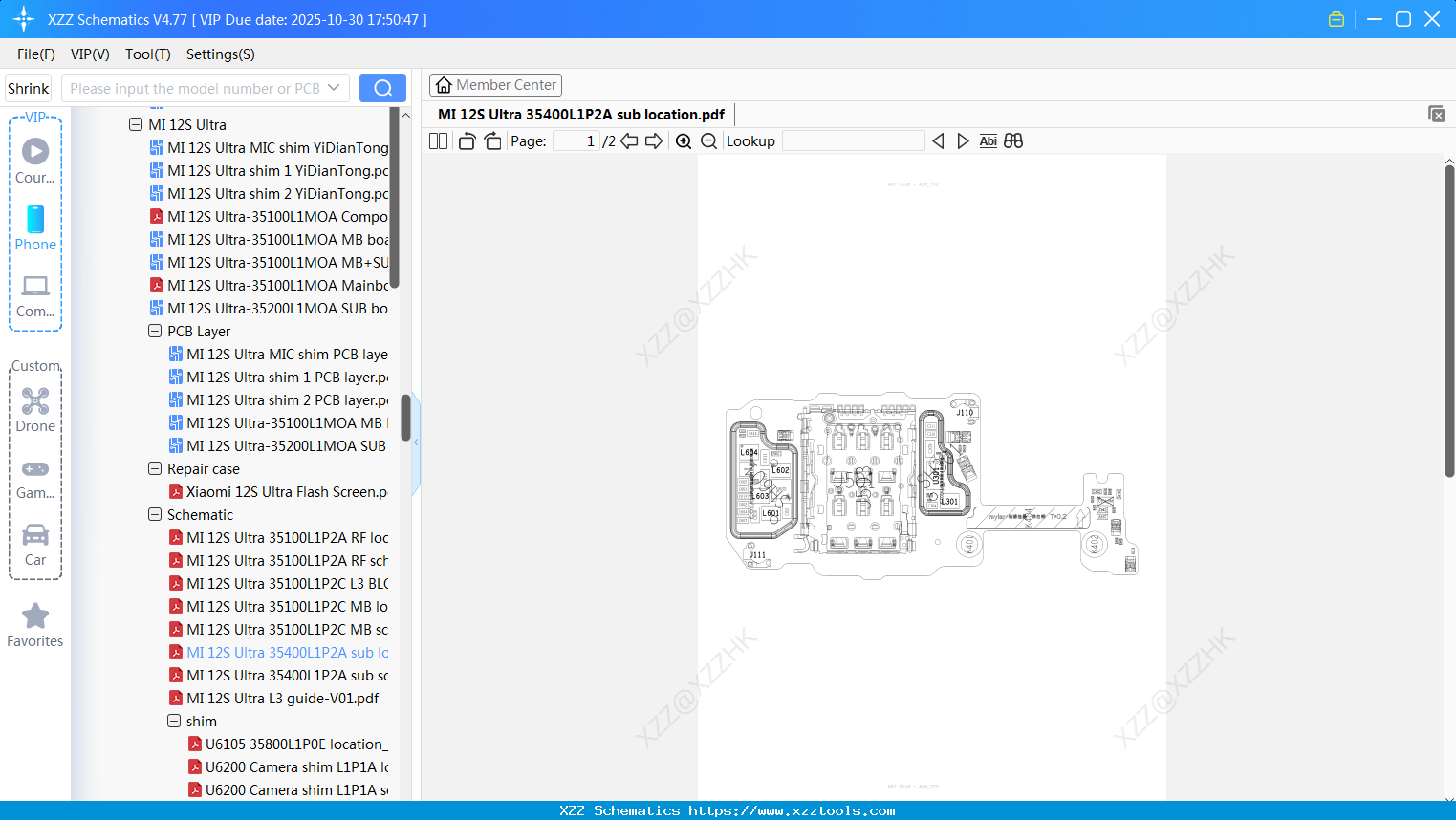
Task: Select the two-page view icon
Action: click(437, 140)
